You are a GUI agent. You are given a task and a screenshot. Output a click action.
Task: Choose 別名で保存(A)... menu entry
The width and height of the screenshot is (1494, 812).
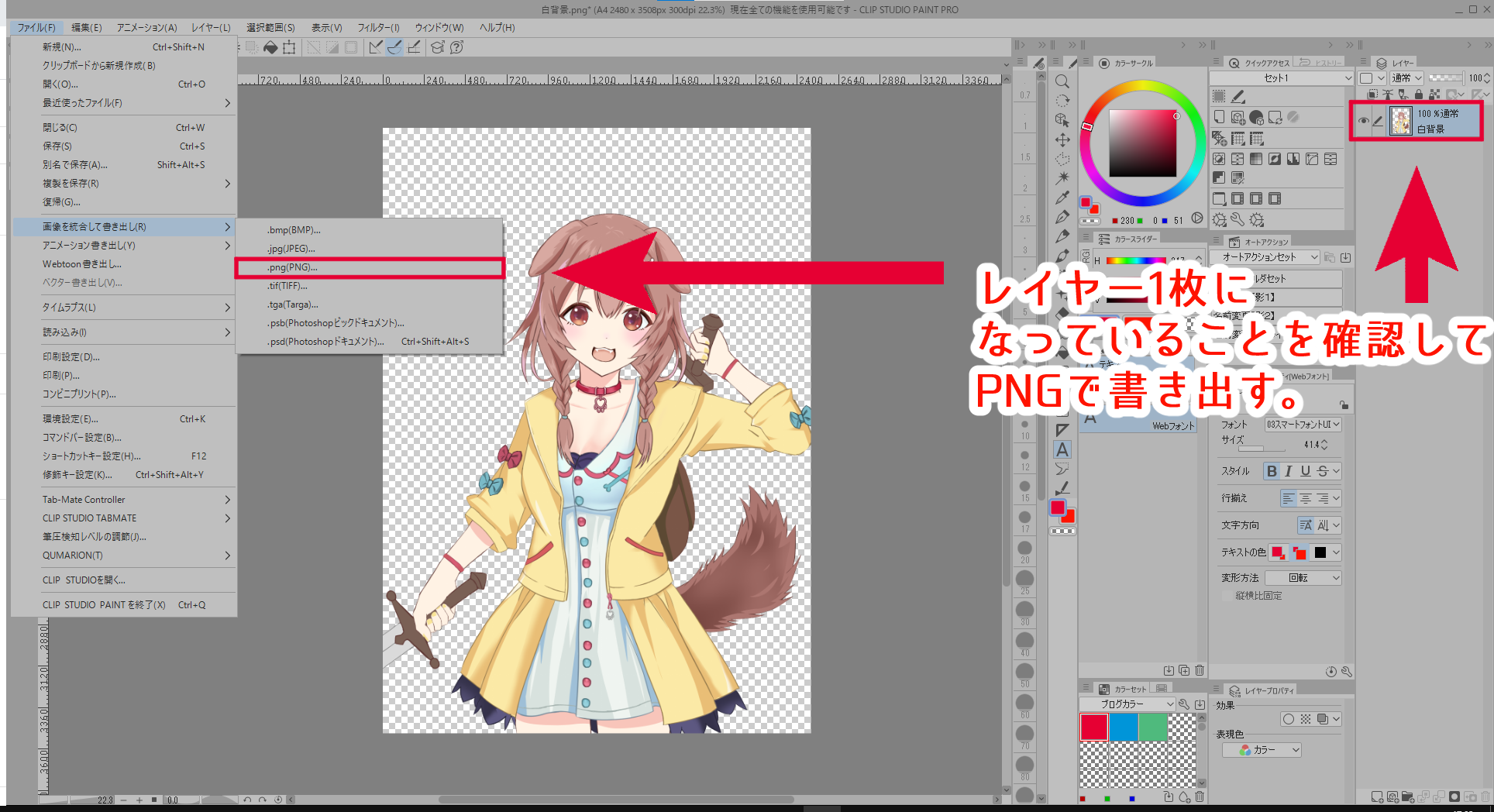coord(124,165)
